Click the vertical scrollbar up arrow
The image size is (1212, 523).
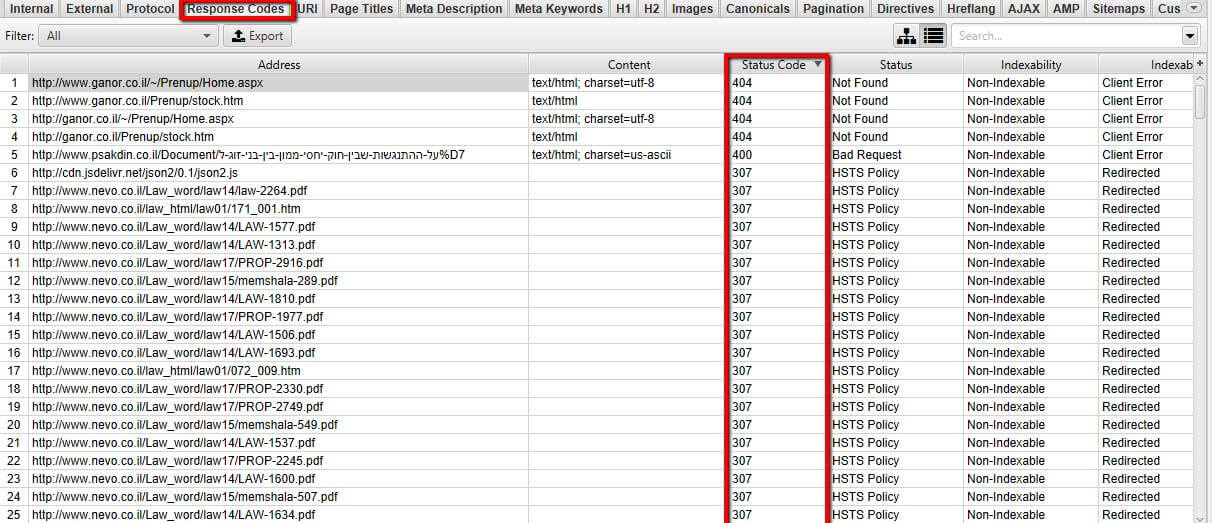point(1200,80)
